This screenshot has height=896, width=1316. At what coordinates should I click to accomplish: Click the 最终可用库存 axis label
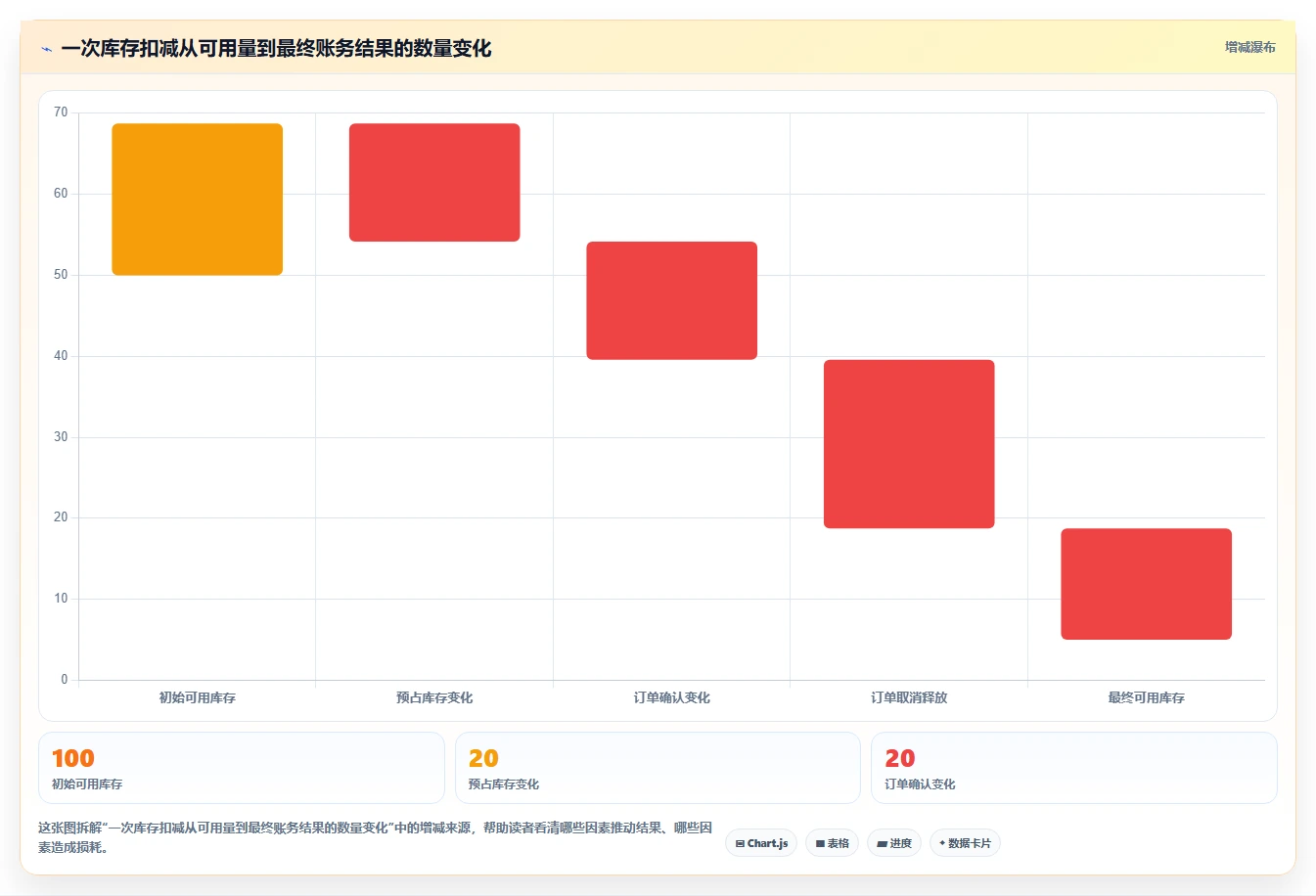(1147, 697)
